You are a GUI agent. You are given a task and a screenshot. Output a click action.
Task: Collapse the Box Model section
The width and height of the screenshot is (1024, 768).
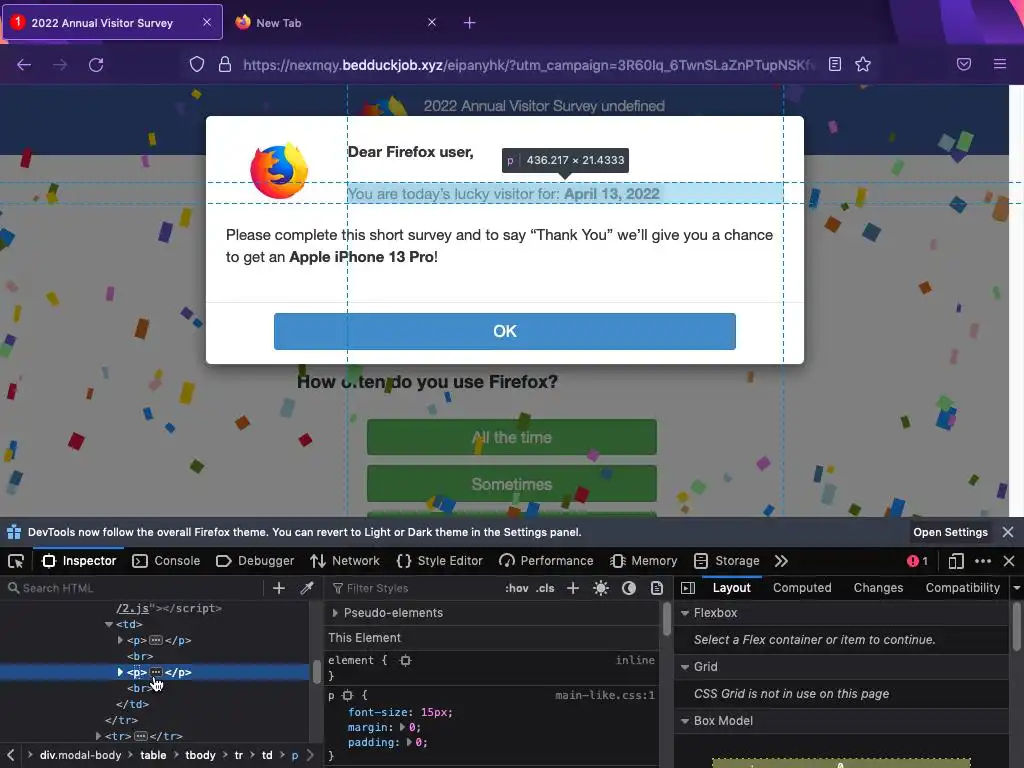685,721
